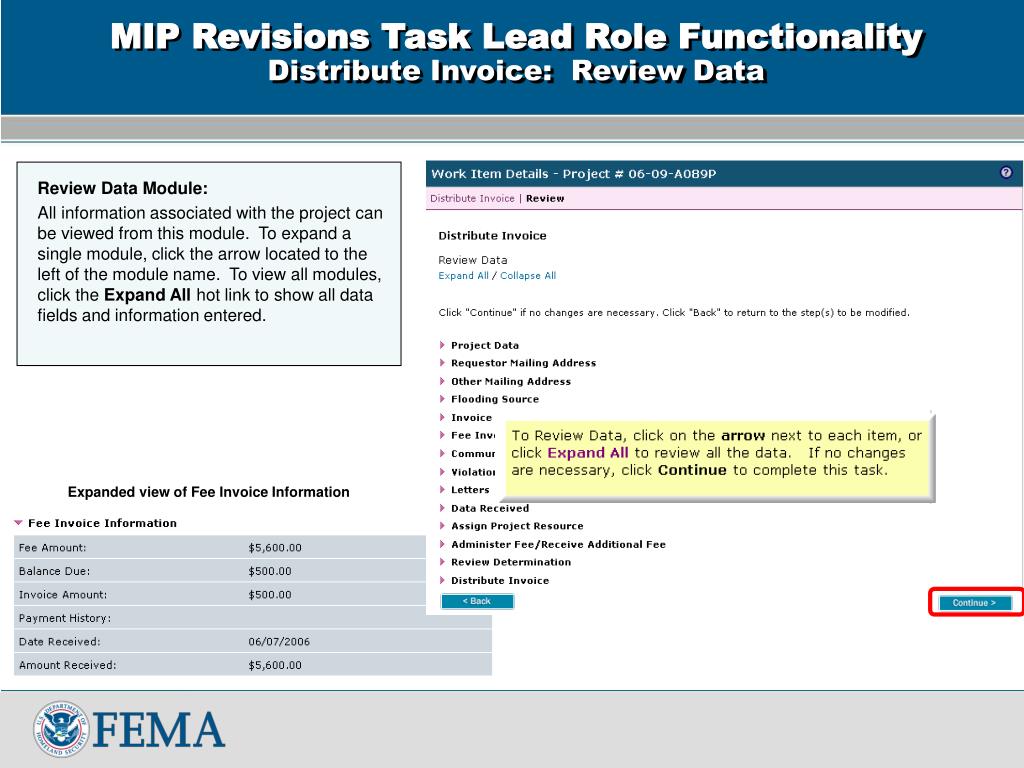Click the Balance Due row value $500.00

click(x=270, y=571)
